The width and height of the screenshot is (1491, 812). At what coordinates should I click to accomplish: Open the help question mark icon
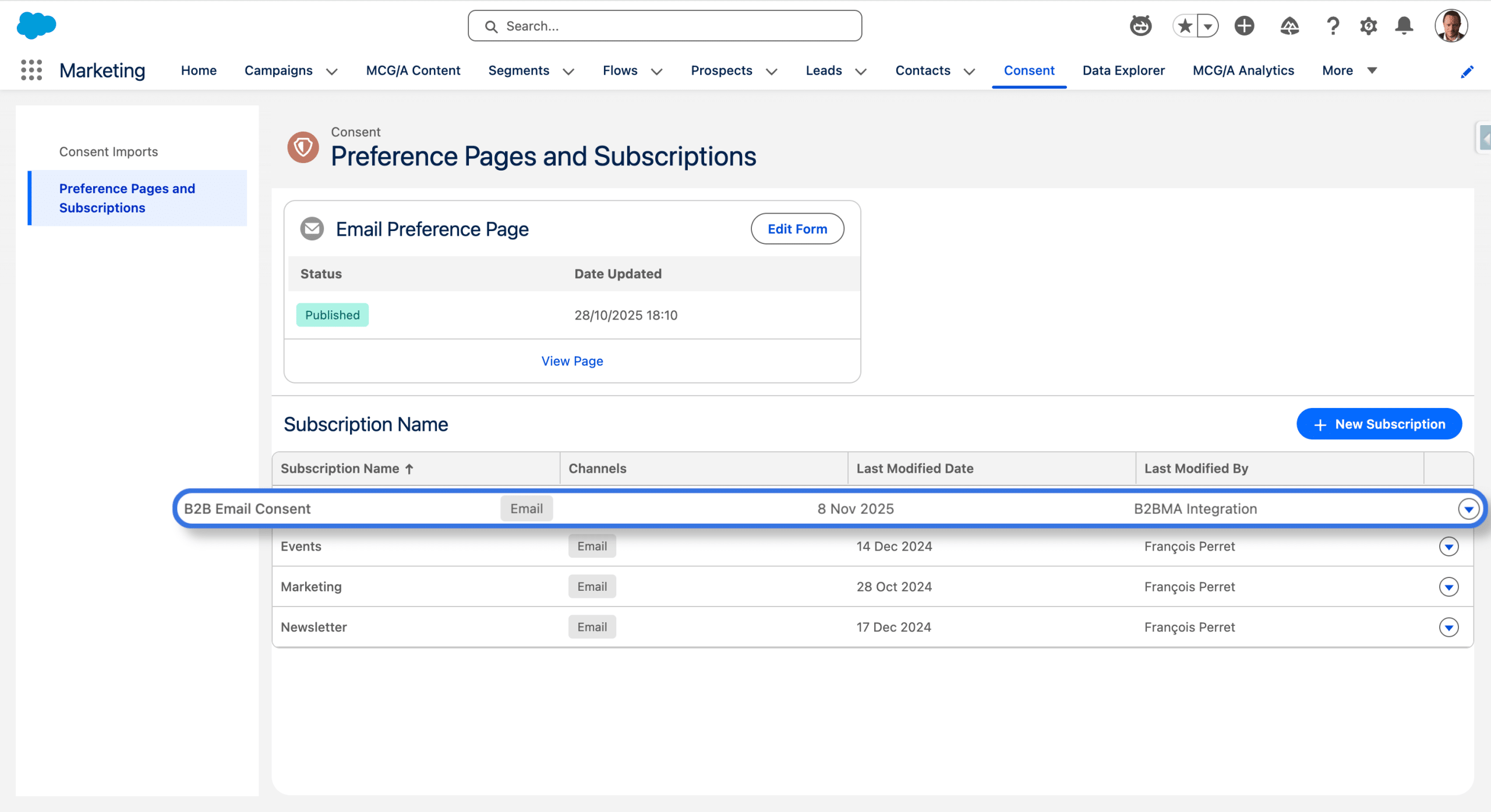[x=1333, y=26]
